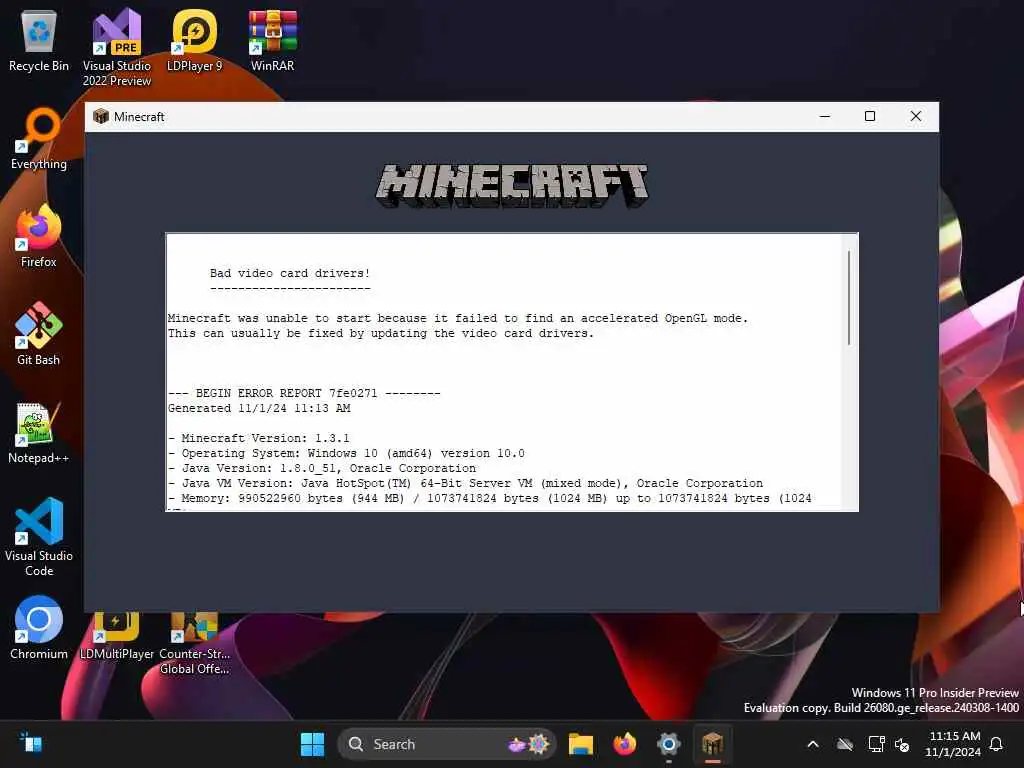Launch Visual Studio Code desktop shortcut

39,537
